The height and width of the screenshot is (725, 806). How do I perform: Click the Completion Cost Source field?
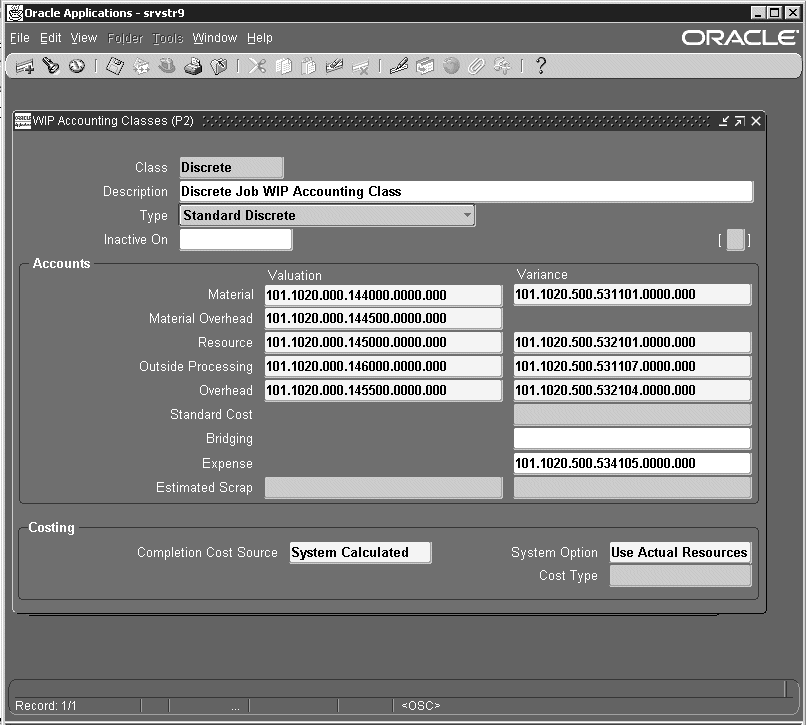360,553
